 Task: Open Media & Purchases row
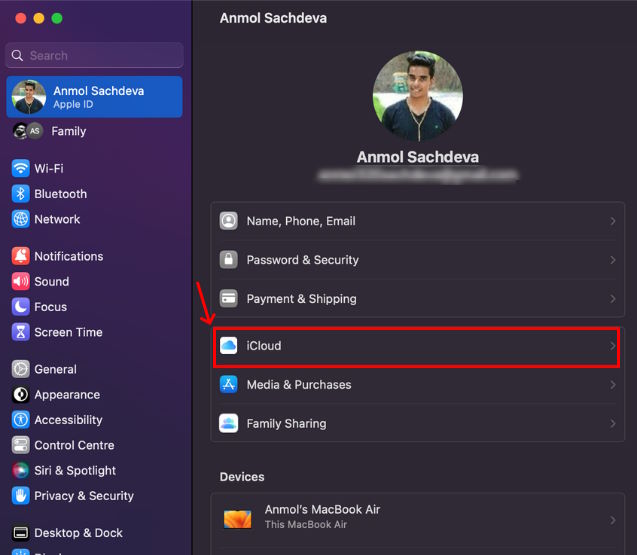(x=417, y=384)
